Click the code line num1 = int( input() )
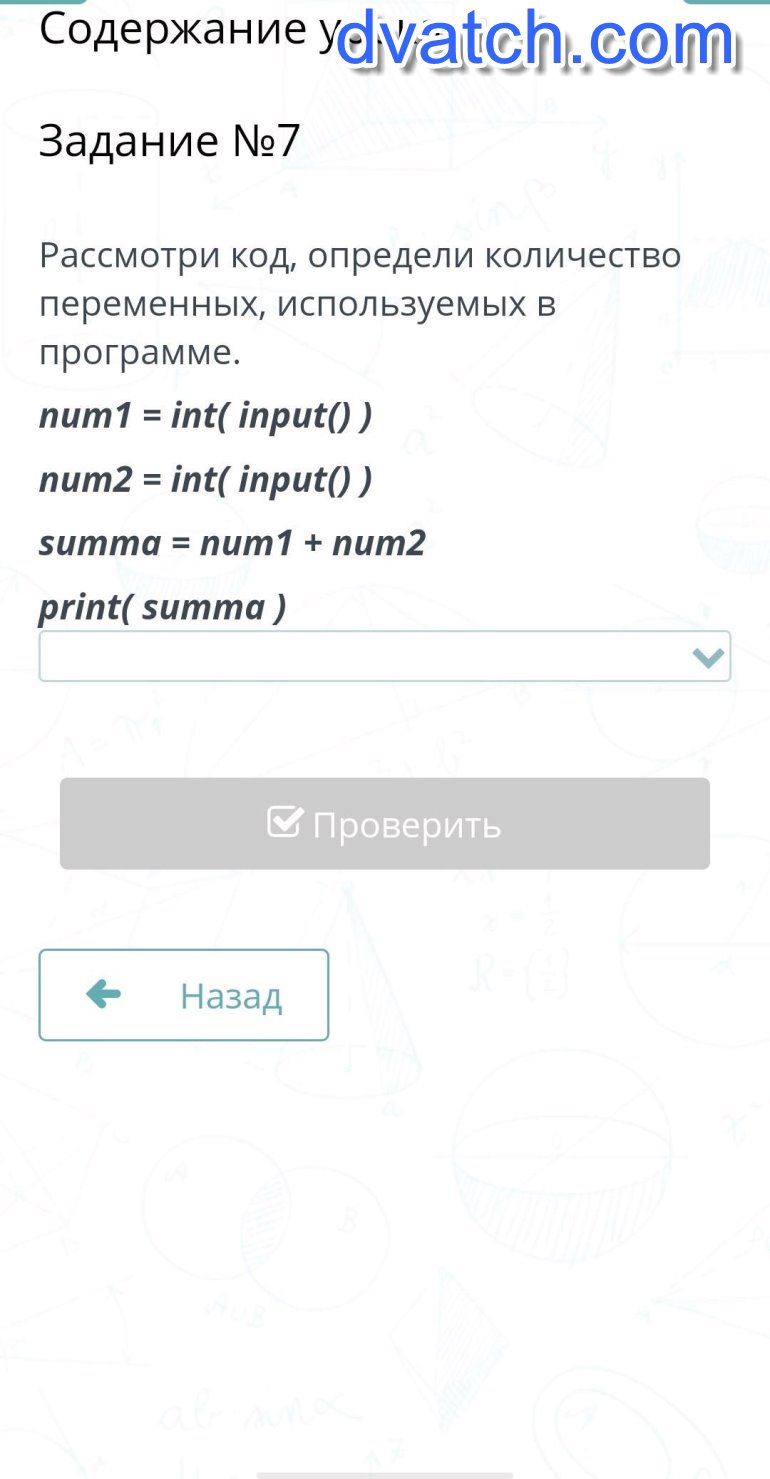The height and width of the screenshot is (1479, 770). click(x=205, y=416)
